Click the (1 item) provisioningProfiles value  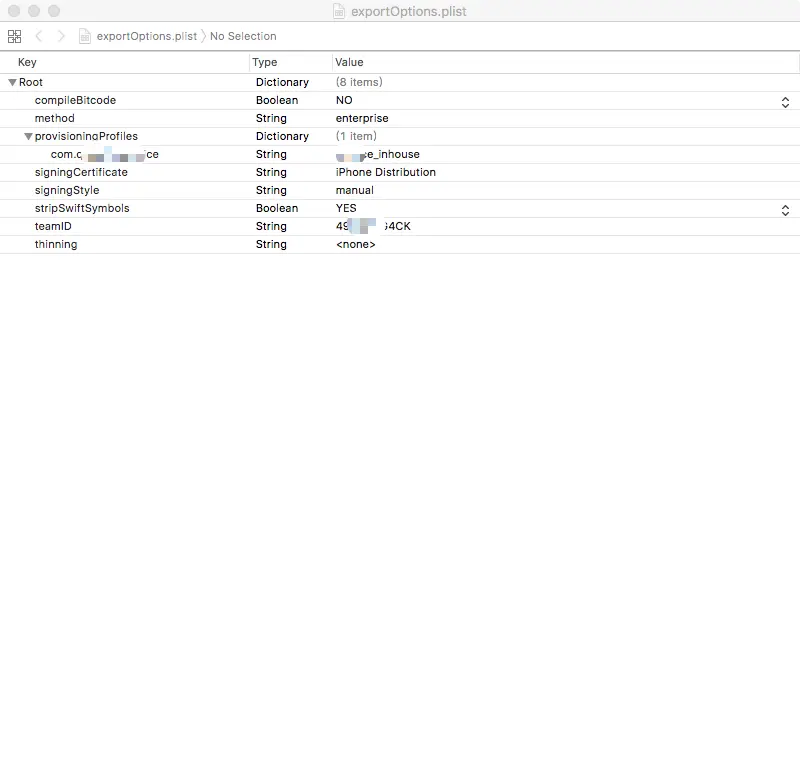pyautogui.click(x=356, y=136)
